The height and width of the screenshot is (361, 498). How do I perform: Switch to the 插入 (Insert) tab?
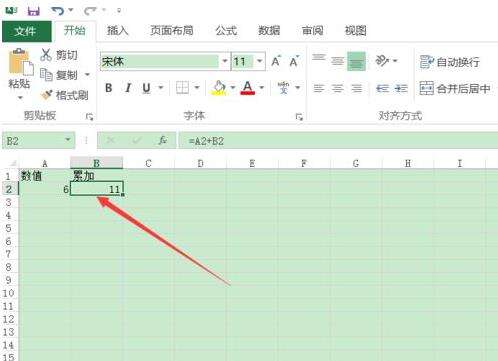pos(117,31)
